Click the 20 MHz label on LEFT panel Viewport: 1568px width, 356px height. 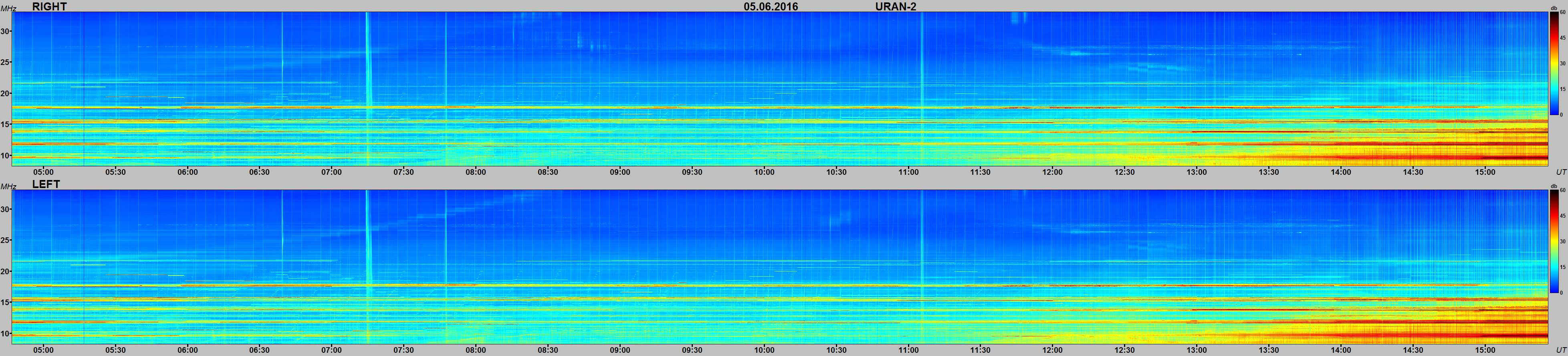coord(6,271)
